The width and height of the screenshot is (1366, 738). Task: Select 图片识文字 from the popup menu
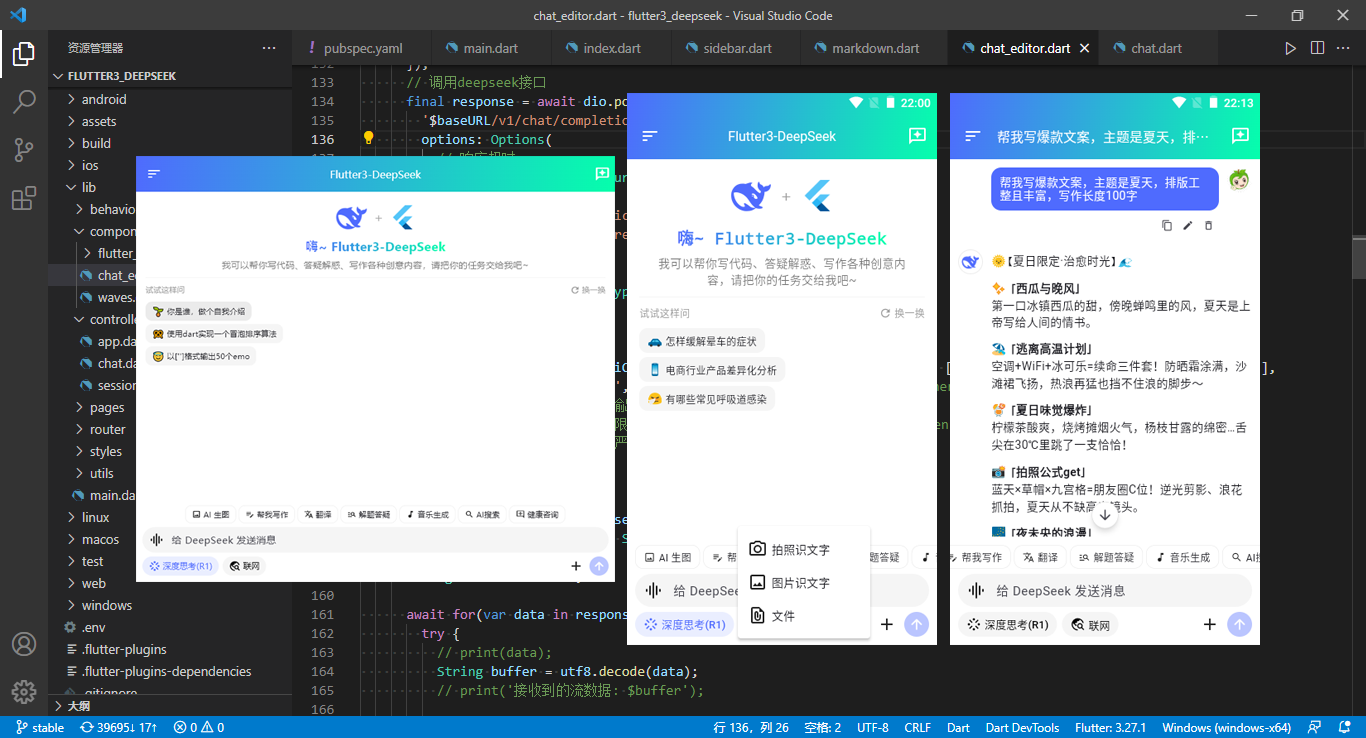(804, 583)
